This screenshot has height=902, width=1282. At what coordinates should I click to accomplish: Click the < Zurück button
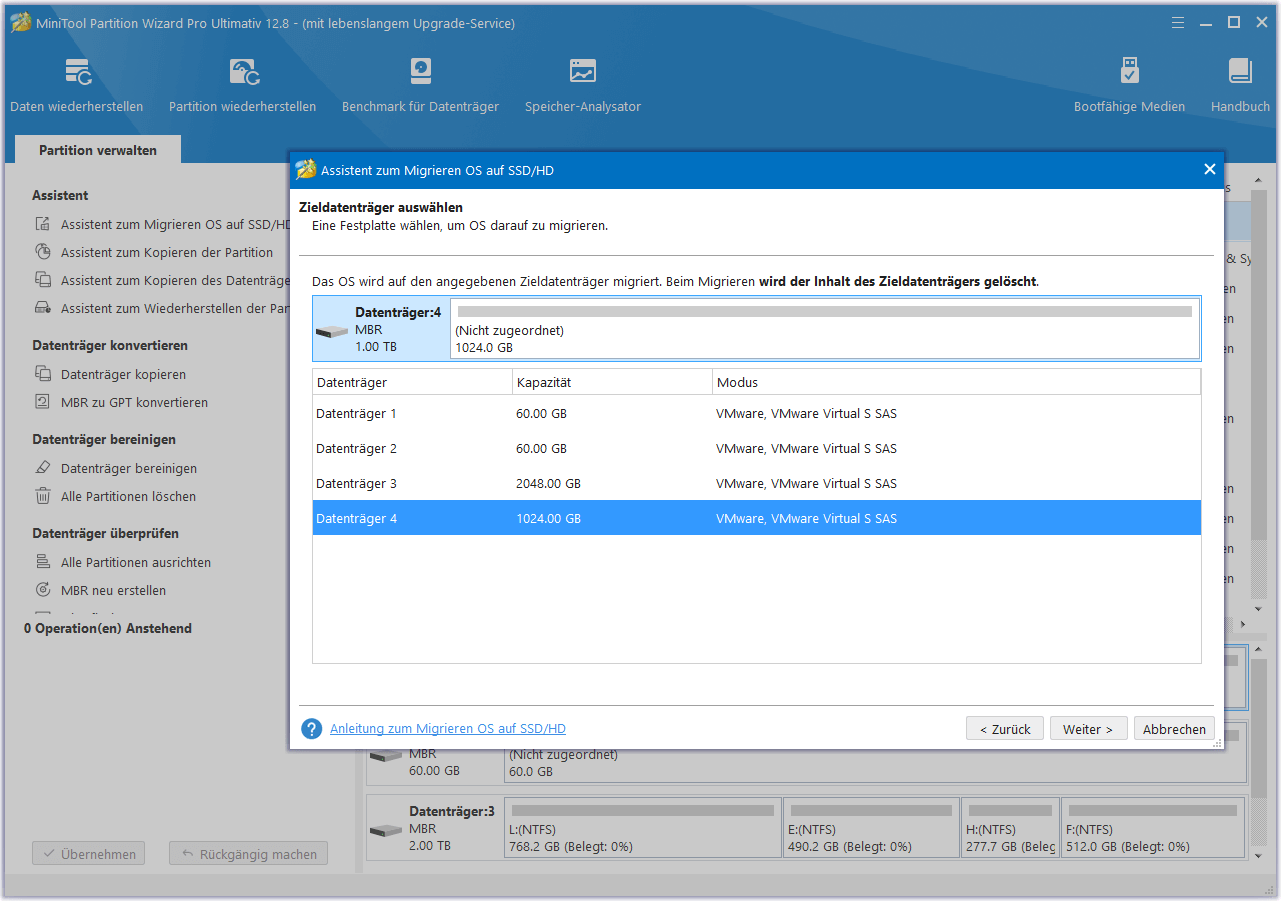[1005, 729]
